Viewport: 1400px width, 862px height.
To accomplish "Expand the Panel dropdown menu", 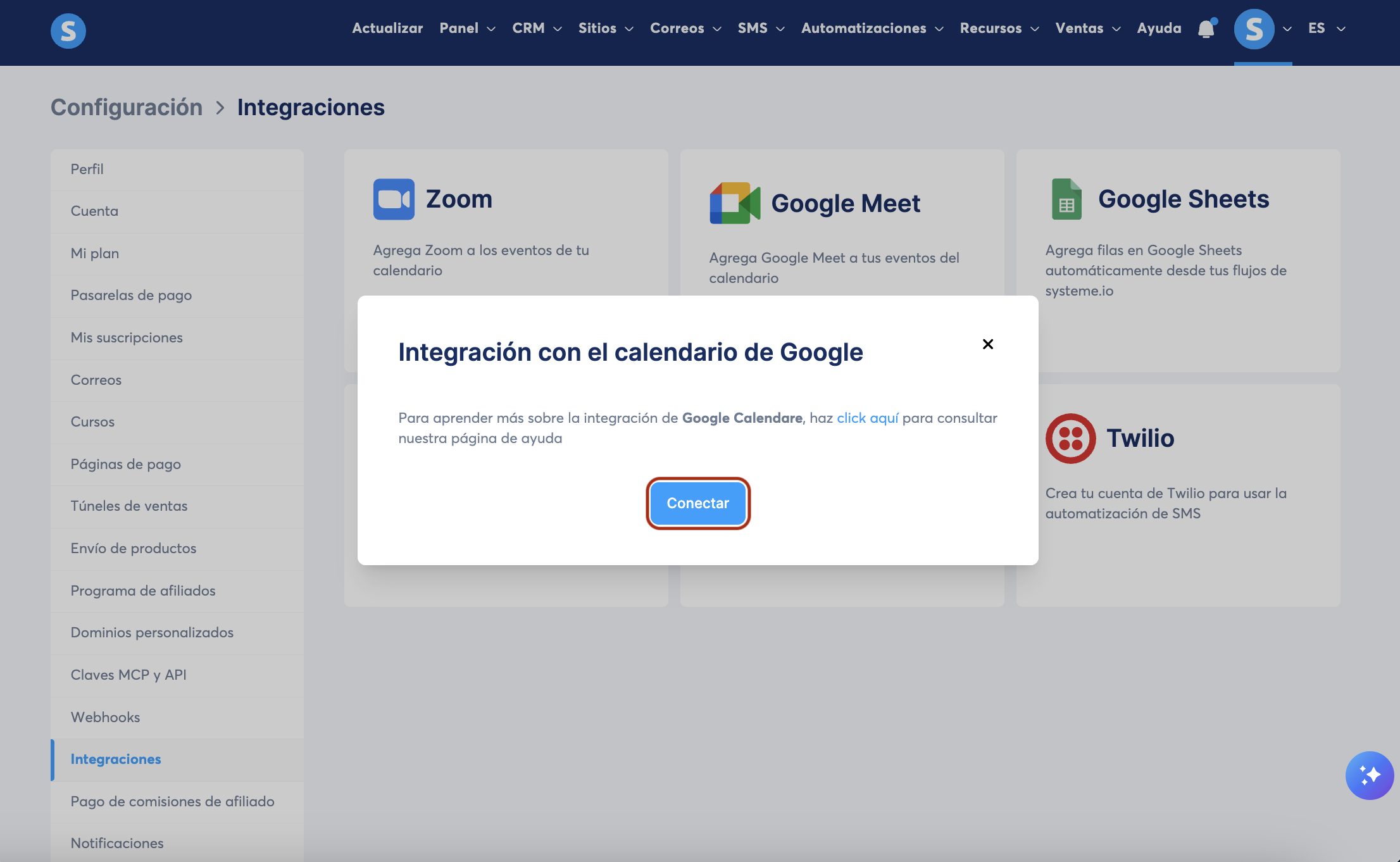I will point(468,28).
